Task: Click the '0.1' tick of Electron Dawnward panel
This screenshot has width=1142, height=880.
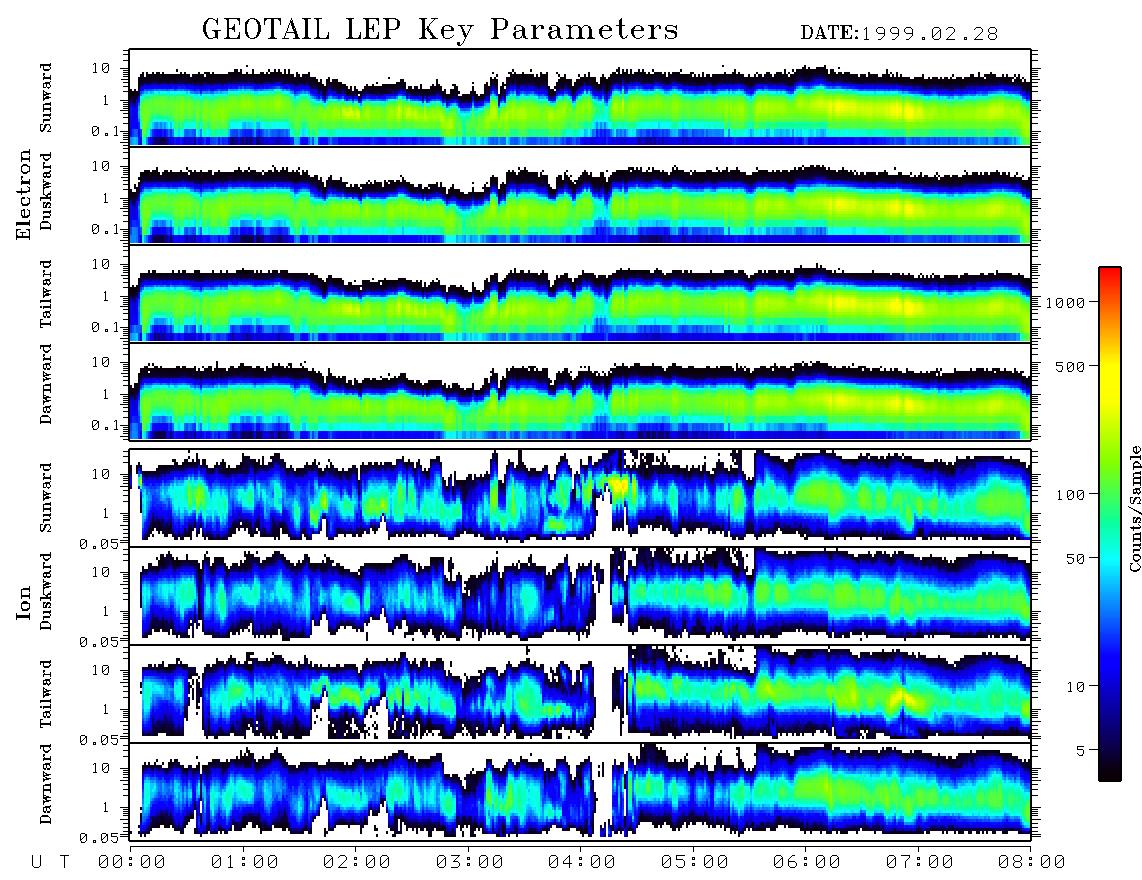Action: [107, 425]
